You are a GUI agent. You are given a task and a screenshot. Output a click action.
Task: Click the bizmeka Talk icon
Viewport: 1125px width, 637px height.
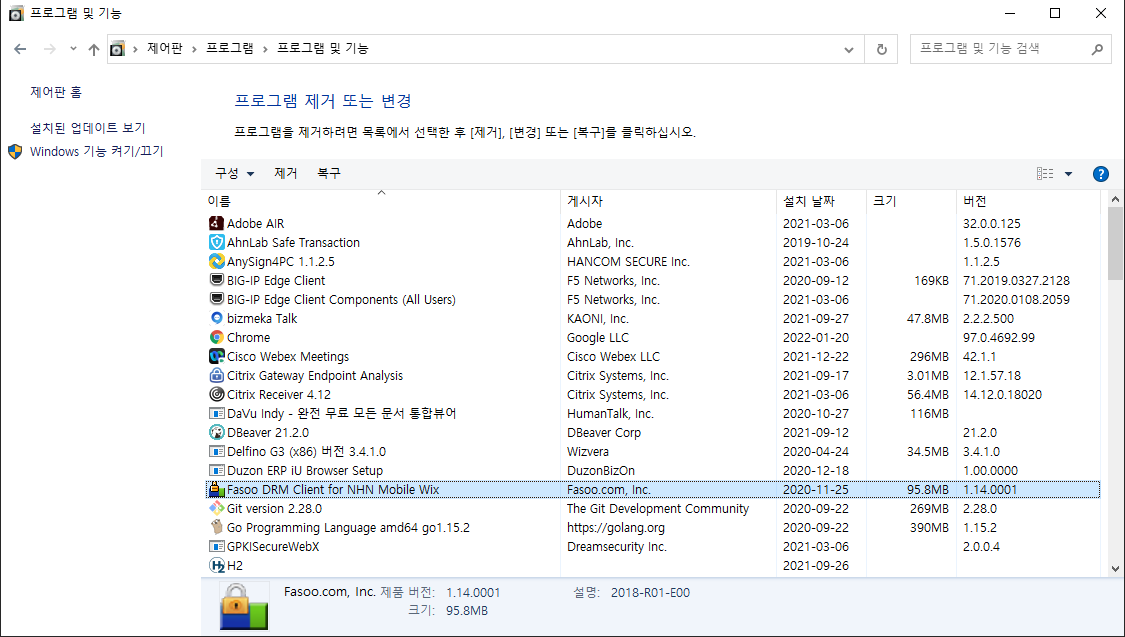pos(217,318)
